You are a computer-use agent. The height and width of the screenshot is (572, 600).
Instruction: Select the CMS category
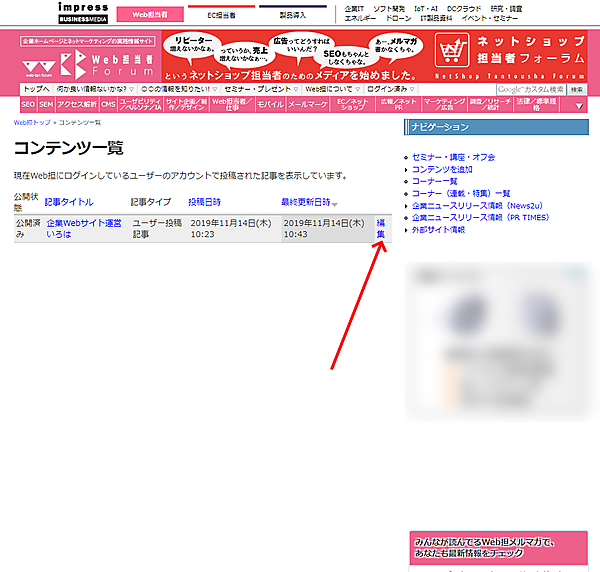(x=108, y=104)
